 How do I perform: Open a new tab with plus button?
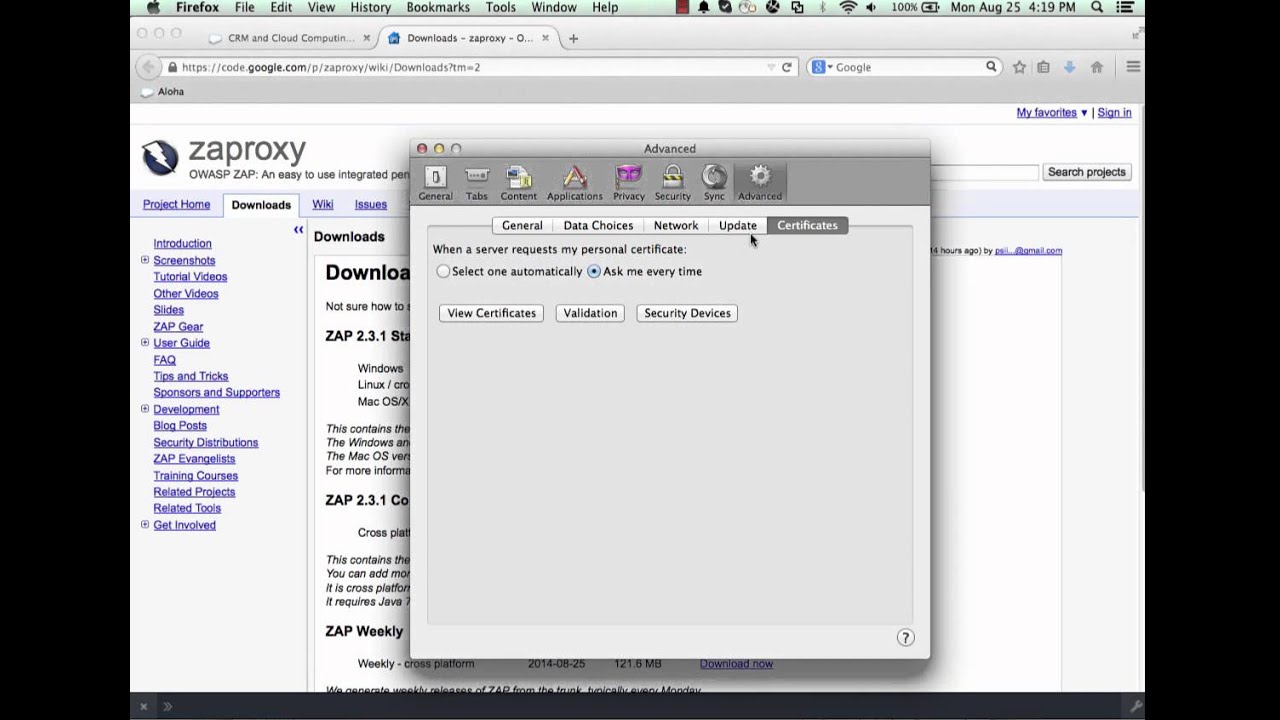[573, 38]
